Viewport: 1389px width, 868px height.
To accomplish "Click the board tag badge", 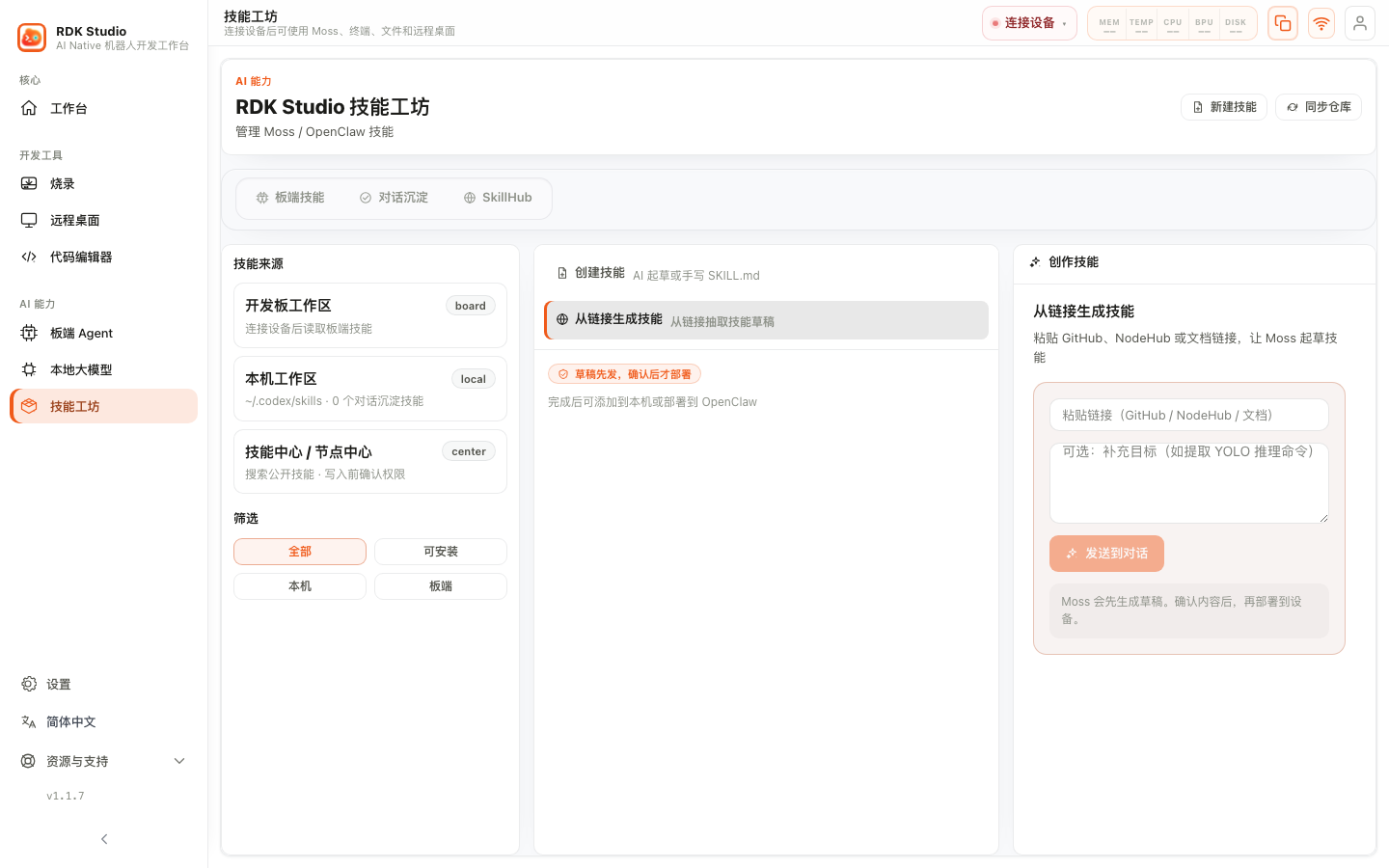I will (471, 306).
